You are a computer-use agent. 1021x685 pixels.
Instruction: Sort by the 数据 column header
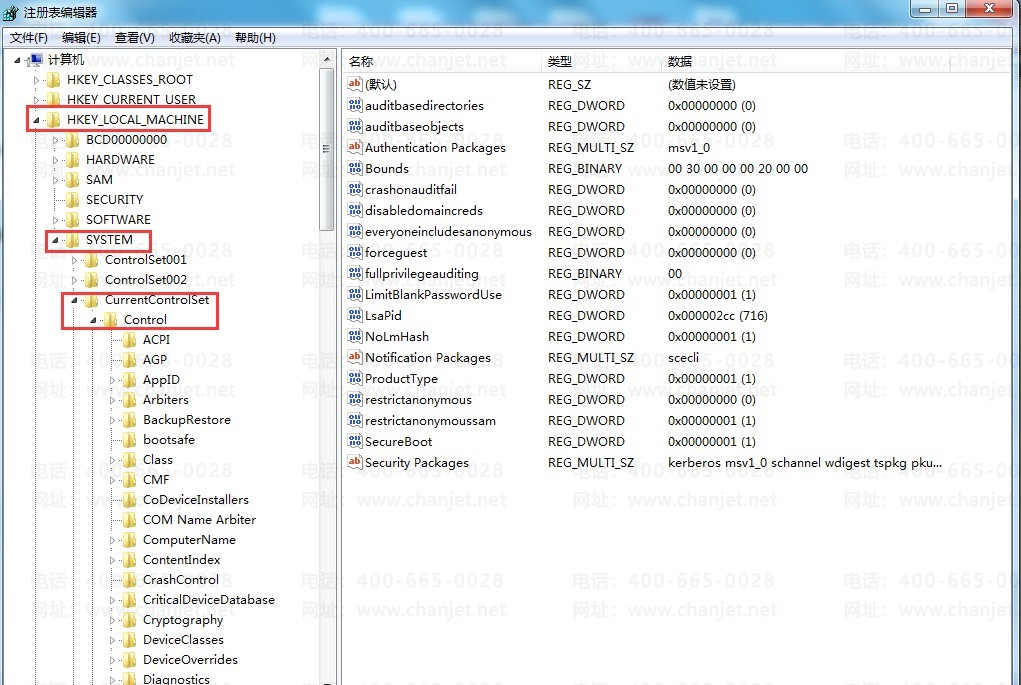pos(805,61)
